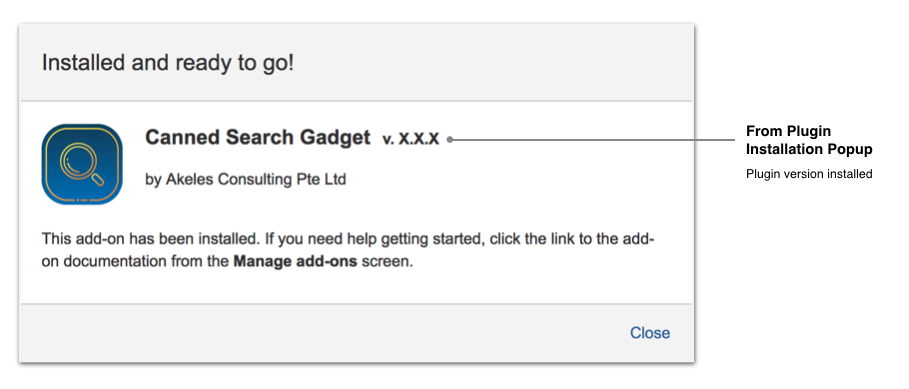Click the Plugin version installed caption
This screenshot has width=909, height=389.
(x=809, y=174)
